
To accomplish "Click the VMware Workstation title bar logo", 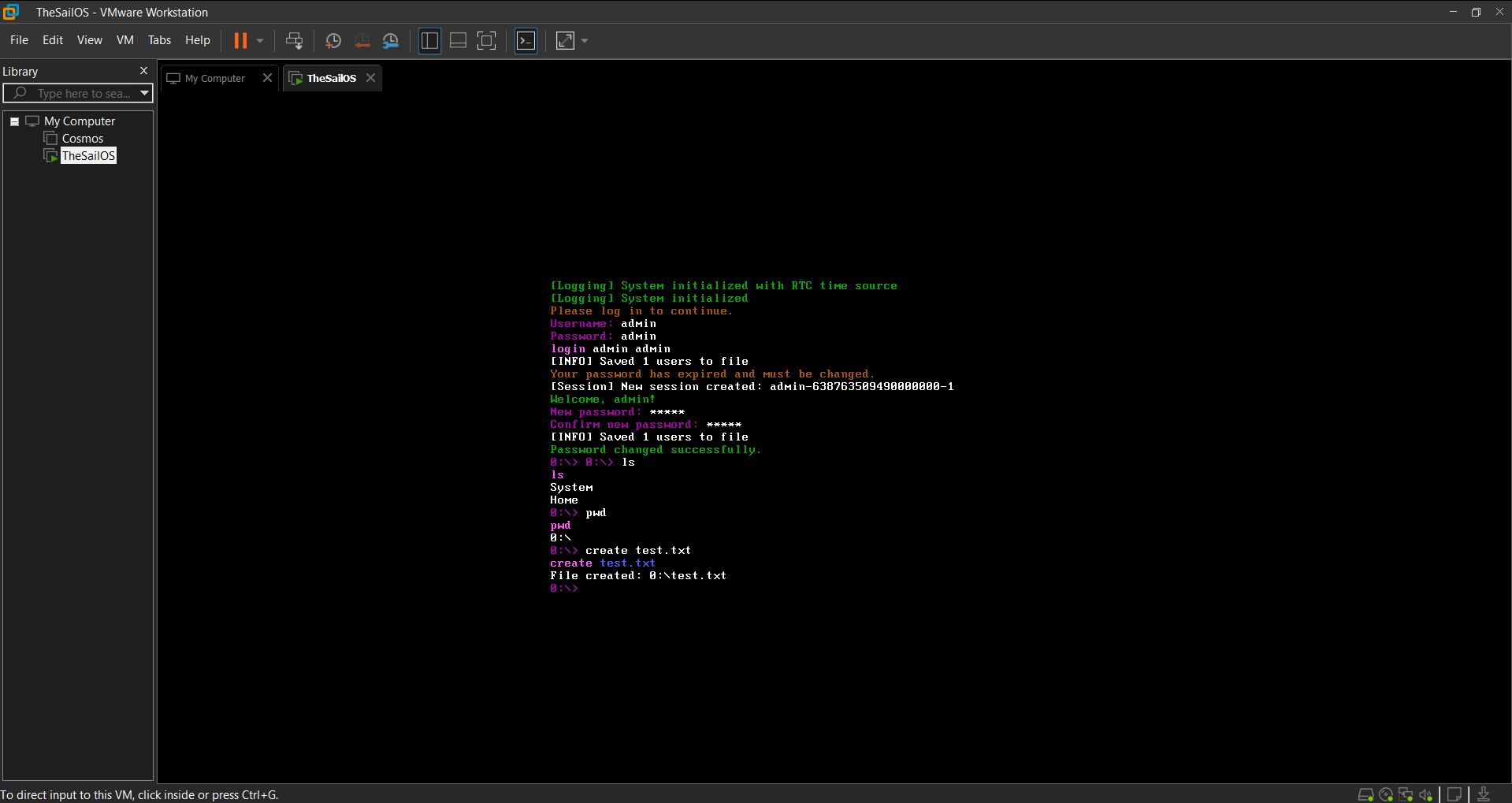I will click(x=11, y=12).
